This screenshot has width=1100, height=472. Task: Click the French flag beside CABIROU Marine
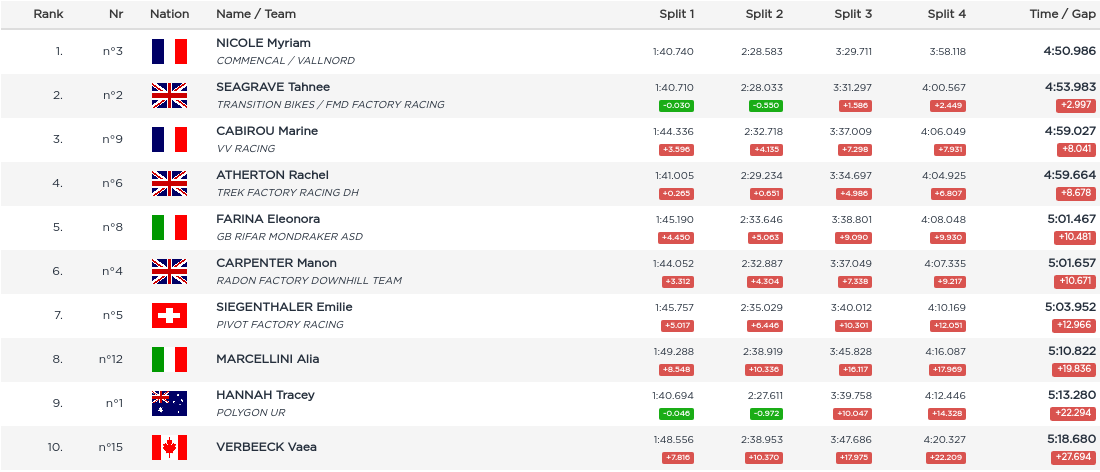click(169, 140)
